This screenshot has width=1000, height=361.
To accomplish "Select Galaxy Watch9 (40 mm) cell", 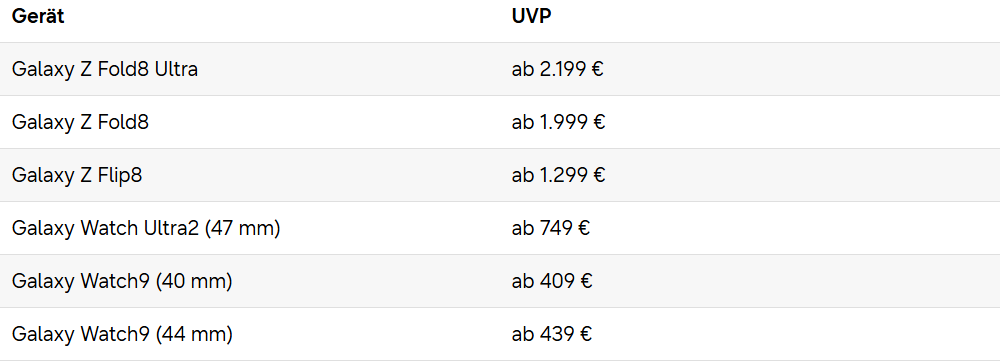I will 122,281.
